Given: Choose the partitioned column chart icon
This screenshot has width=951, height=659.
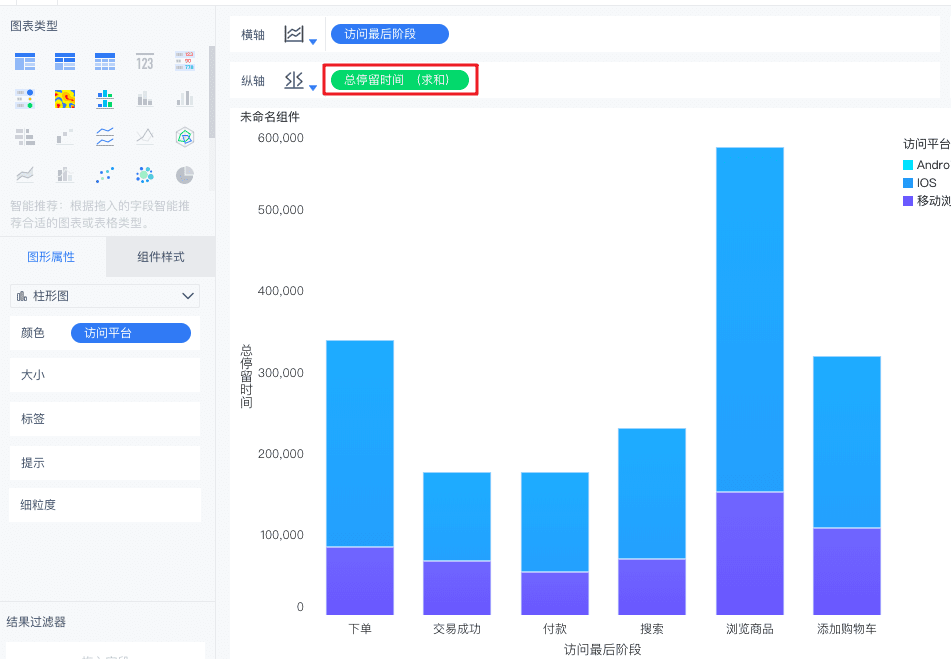Looking at the screenshot, I should click(105, 98).
